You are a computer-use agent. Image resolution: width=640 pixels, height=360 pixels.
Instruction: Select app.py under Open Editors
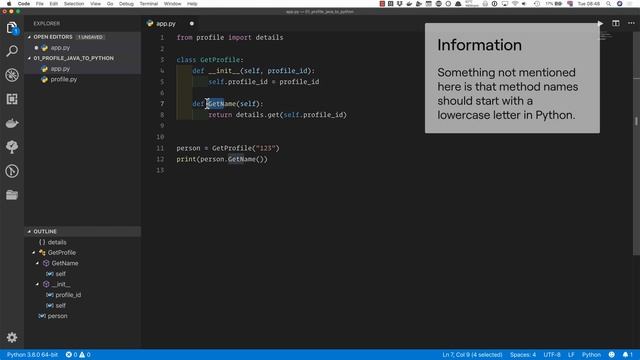83,48
